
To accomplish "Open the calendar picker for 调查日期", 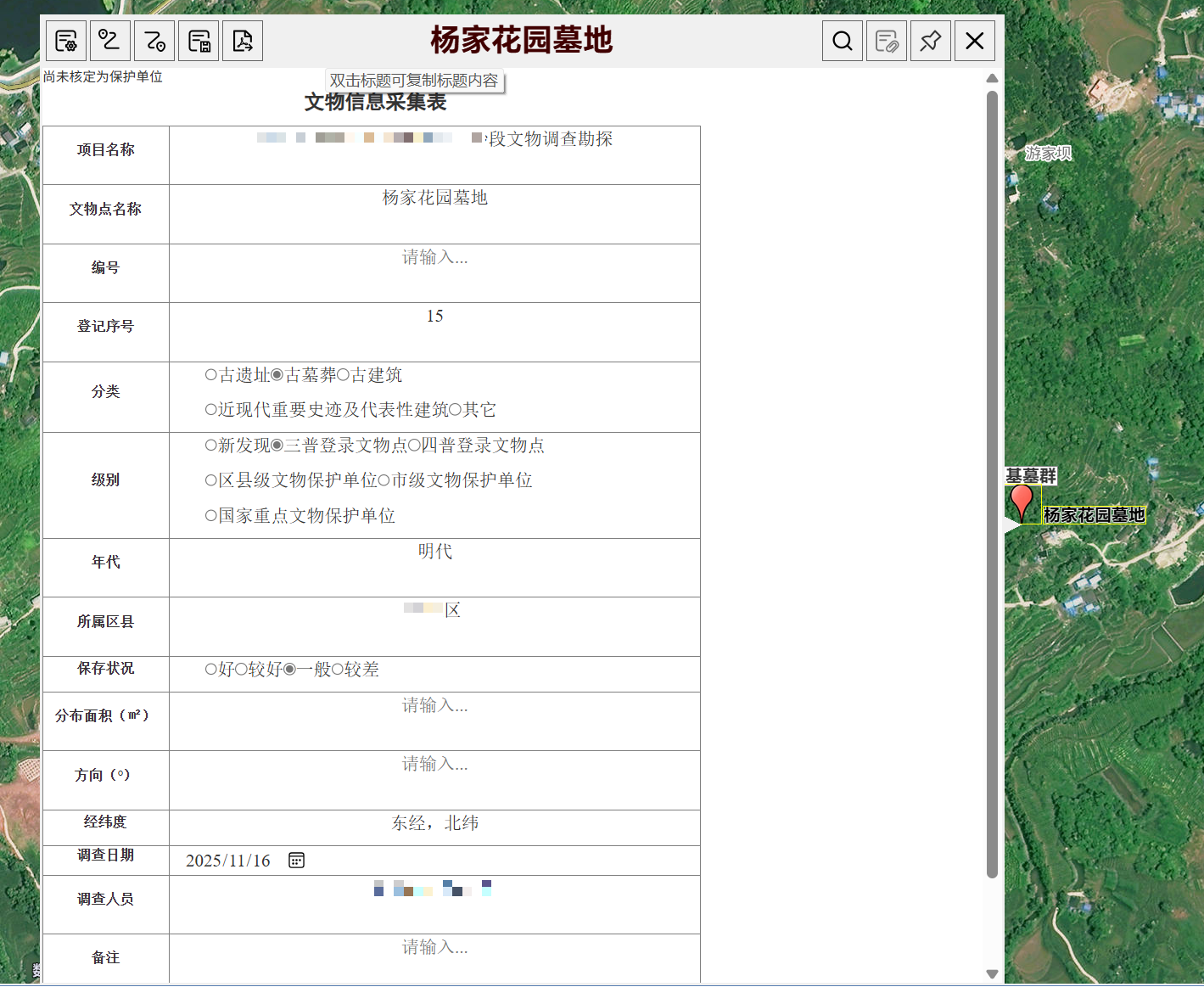I will 296,861.
